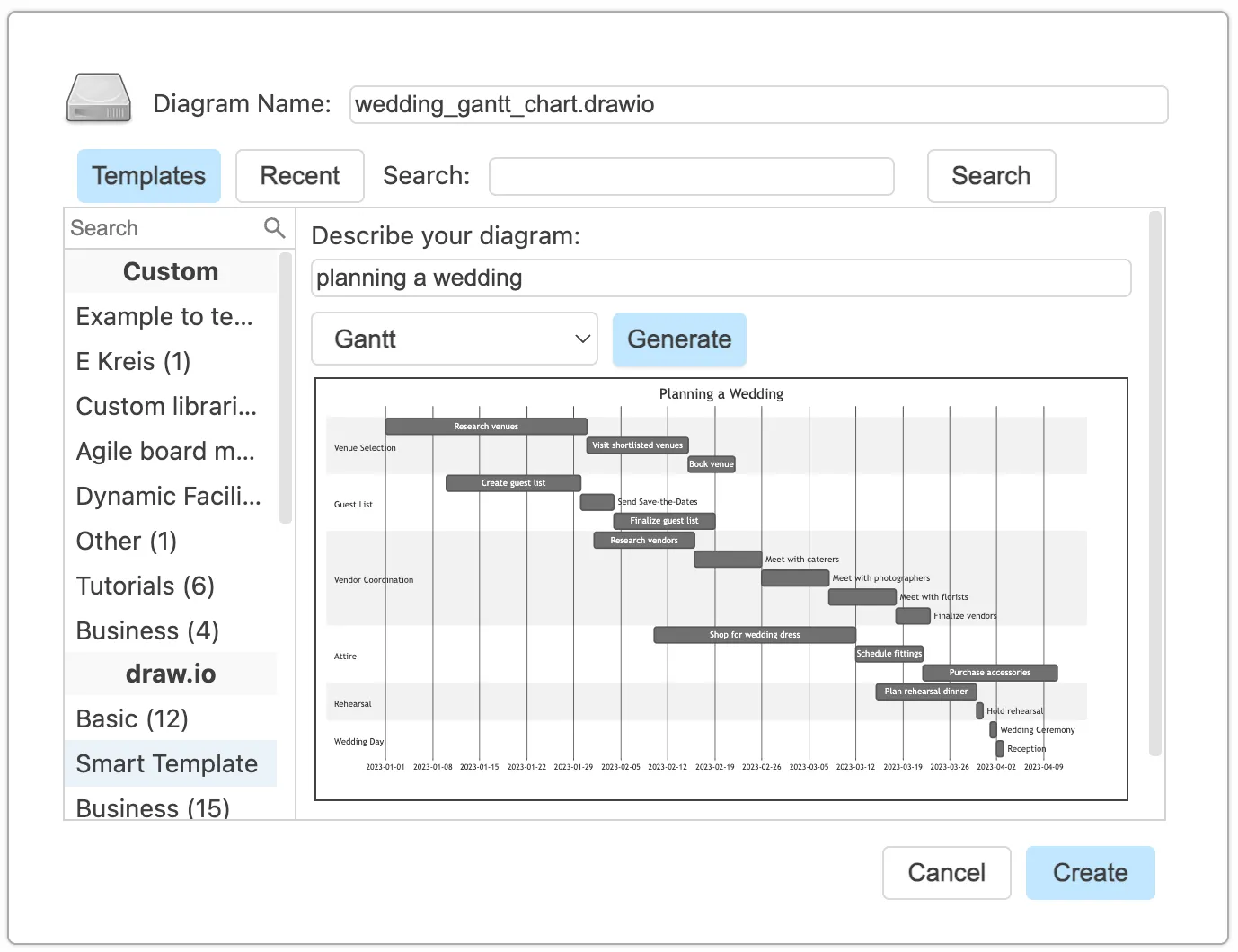Click the disk storage icon
Viewport: 1238px width, 952px height.
(x=99, y=99)
